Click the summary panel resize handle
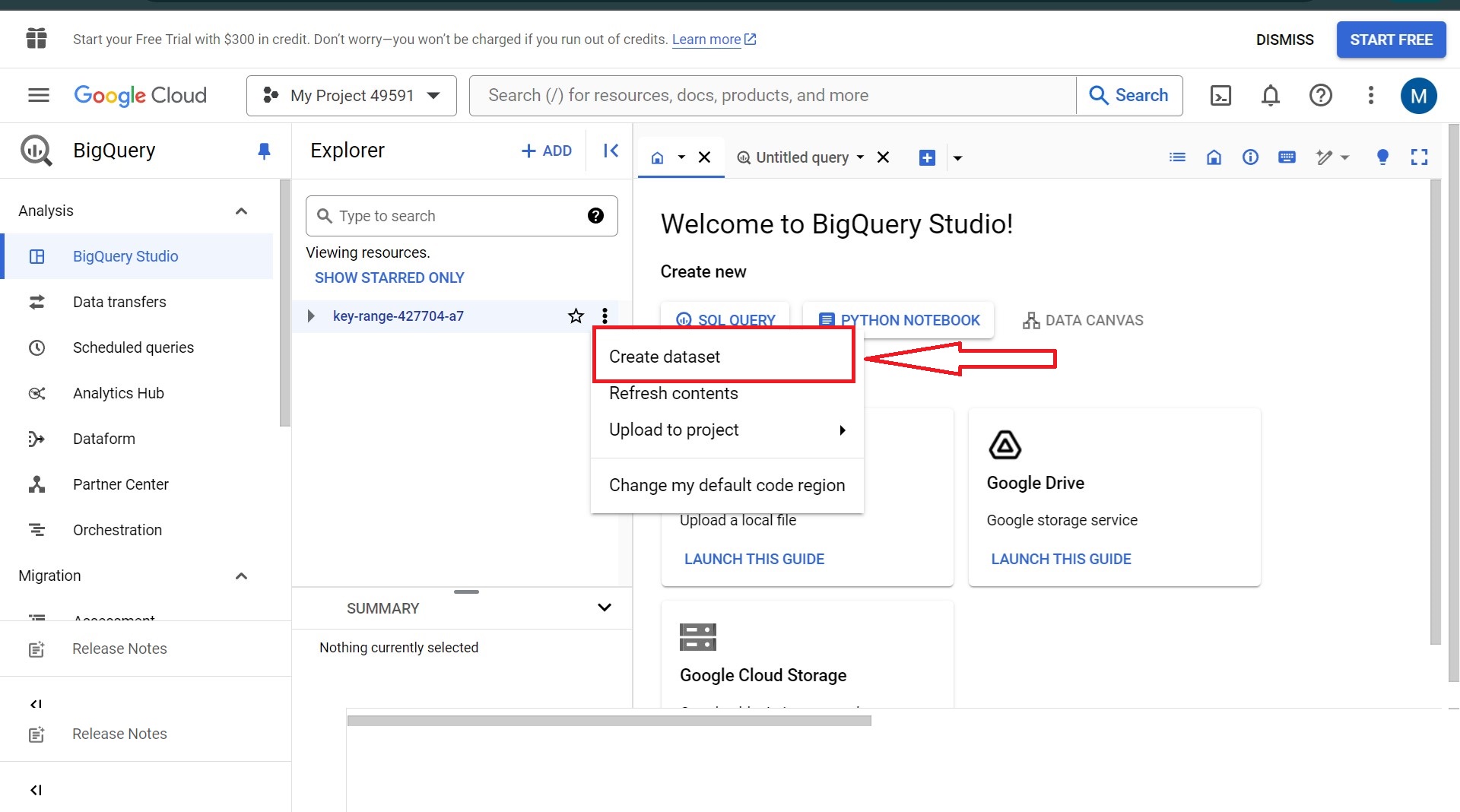The image size is (1460, 812). pos(466,592)
